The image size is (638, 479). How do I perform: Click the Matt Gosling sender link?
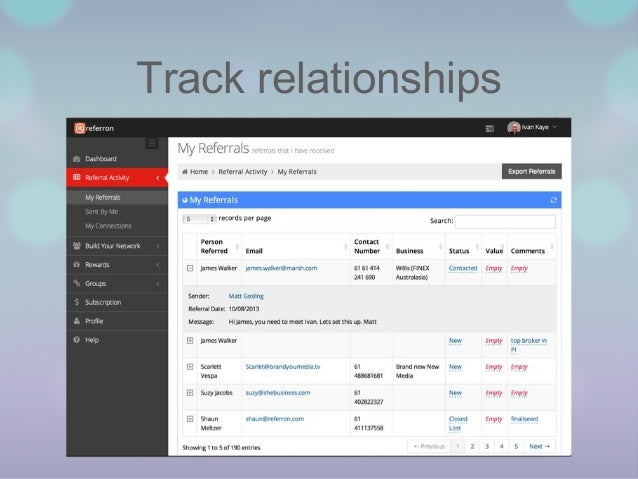[246, 296]
